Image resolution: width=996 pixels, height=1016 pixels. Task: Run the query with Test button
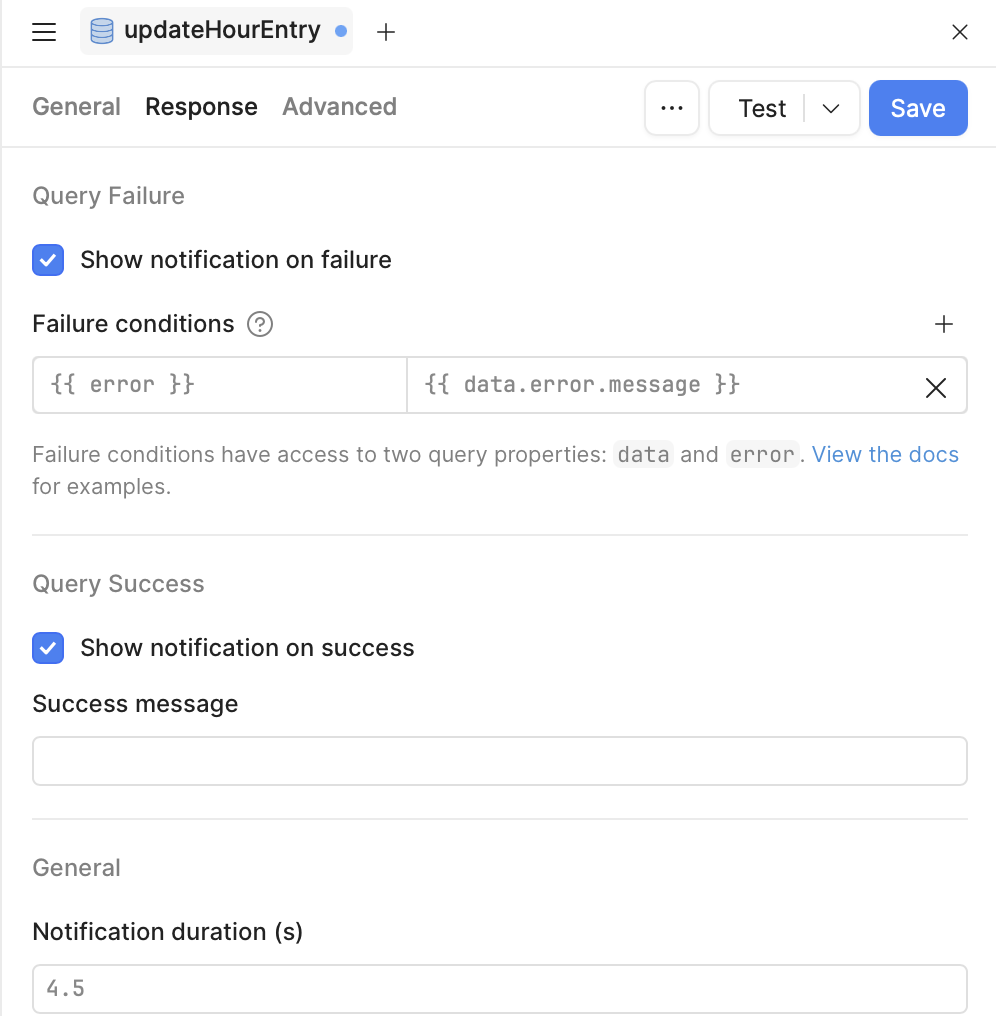(762, 108)
